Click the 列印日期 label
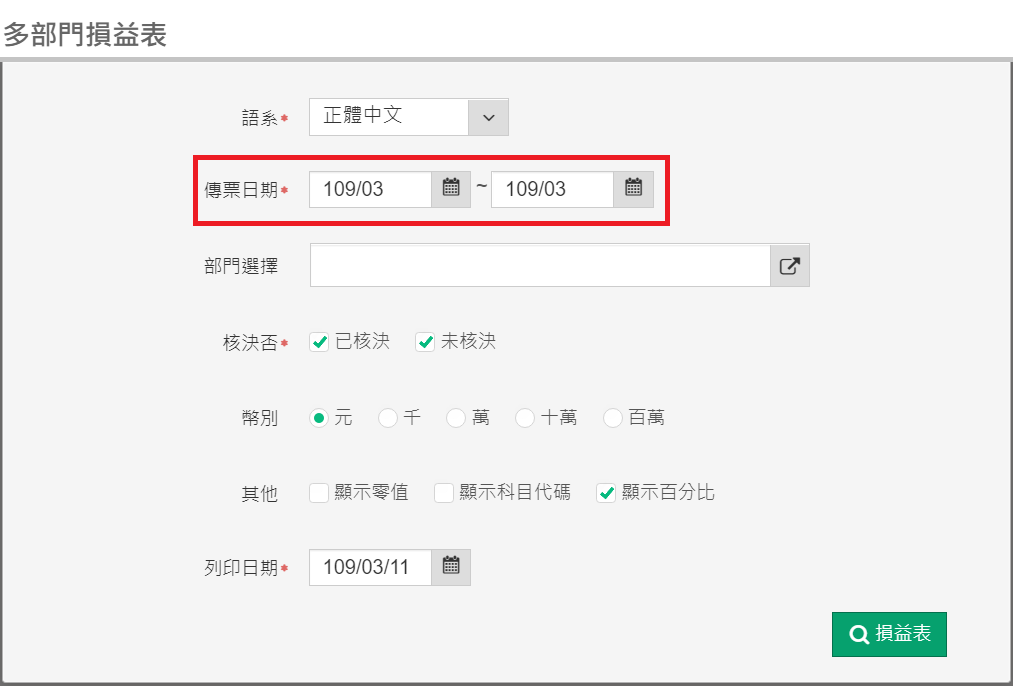 tap(242, 568)
